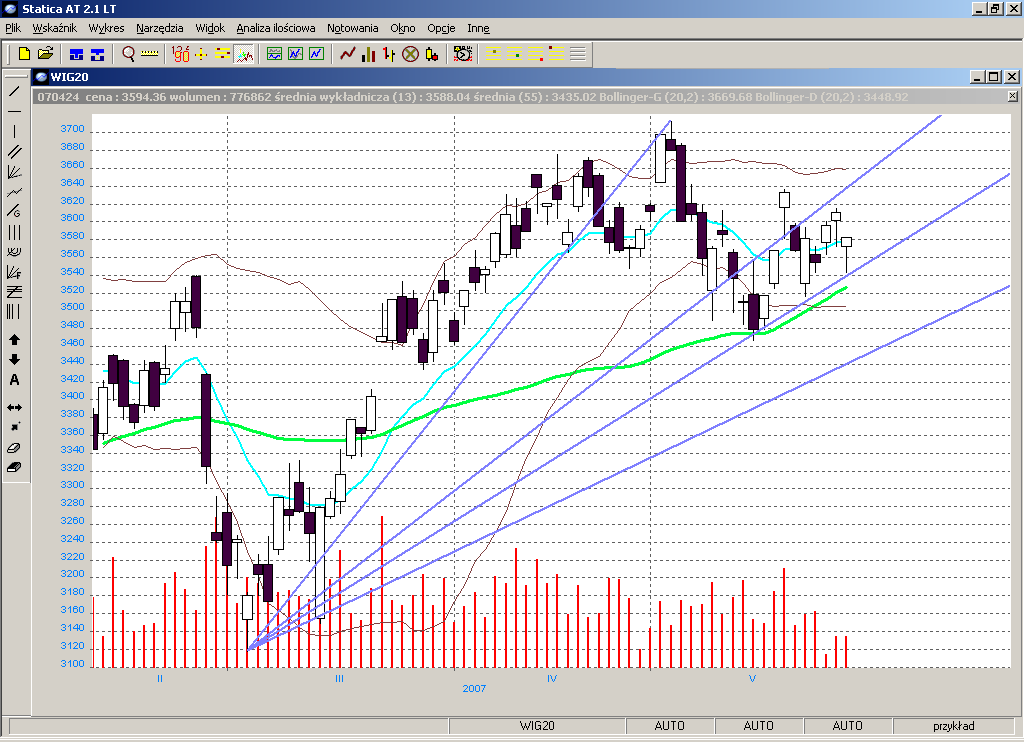Select the Fibonacci retracement levels tool
1024x742 pixels.
point(14,291)
